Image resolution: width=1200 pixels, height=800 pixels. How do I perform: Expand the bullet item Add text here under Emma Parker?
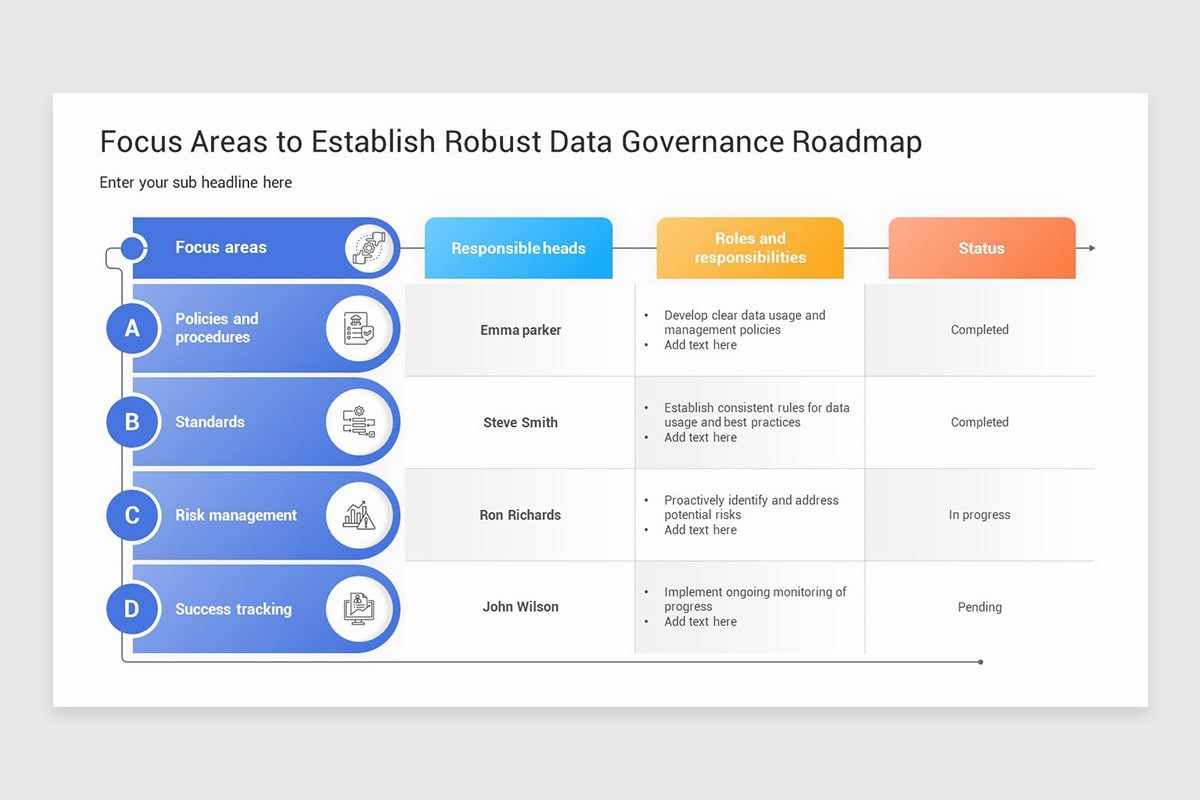tap(700, 344)
